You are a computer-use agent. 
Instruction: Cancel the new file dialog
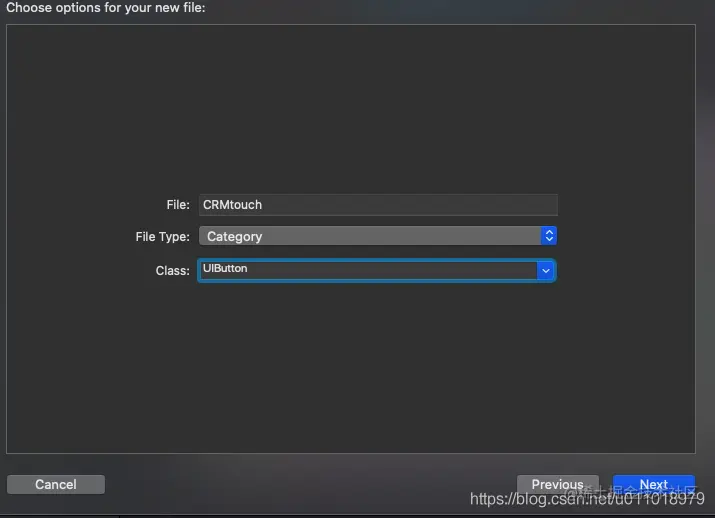56,484
